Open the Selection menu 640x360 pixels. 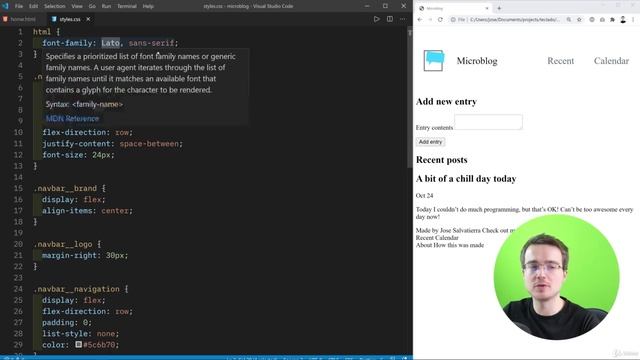[55, 6]
